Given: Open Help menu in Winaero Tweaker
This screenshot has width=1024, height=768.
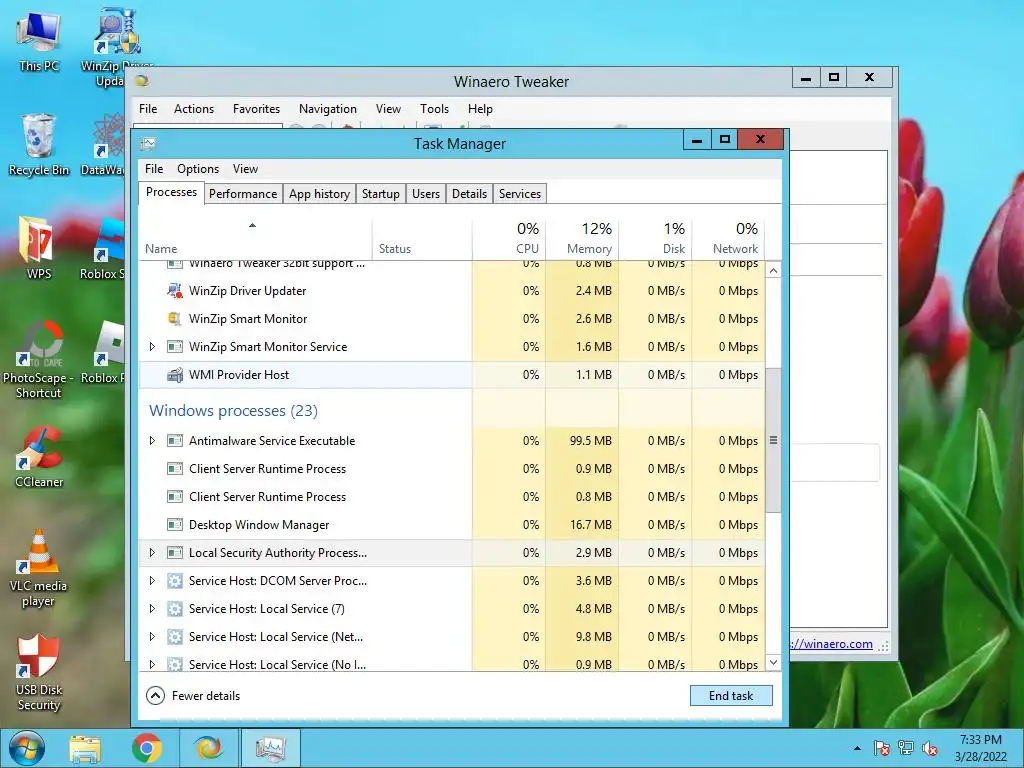Looking at the screenshot, I should 480,109.
